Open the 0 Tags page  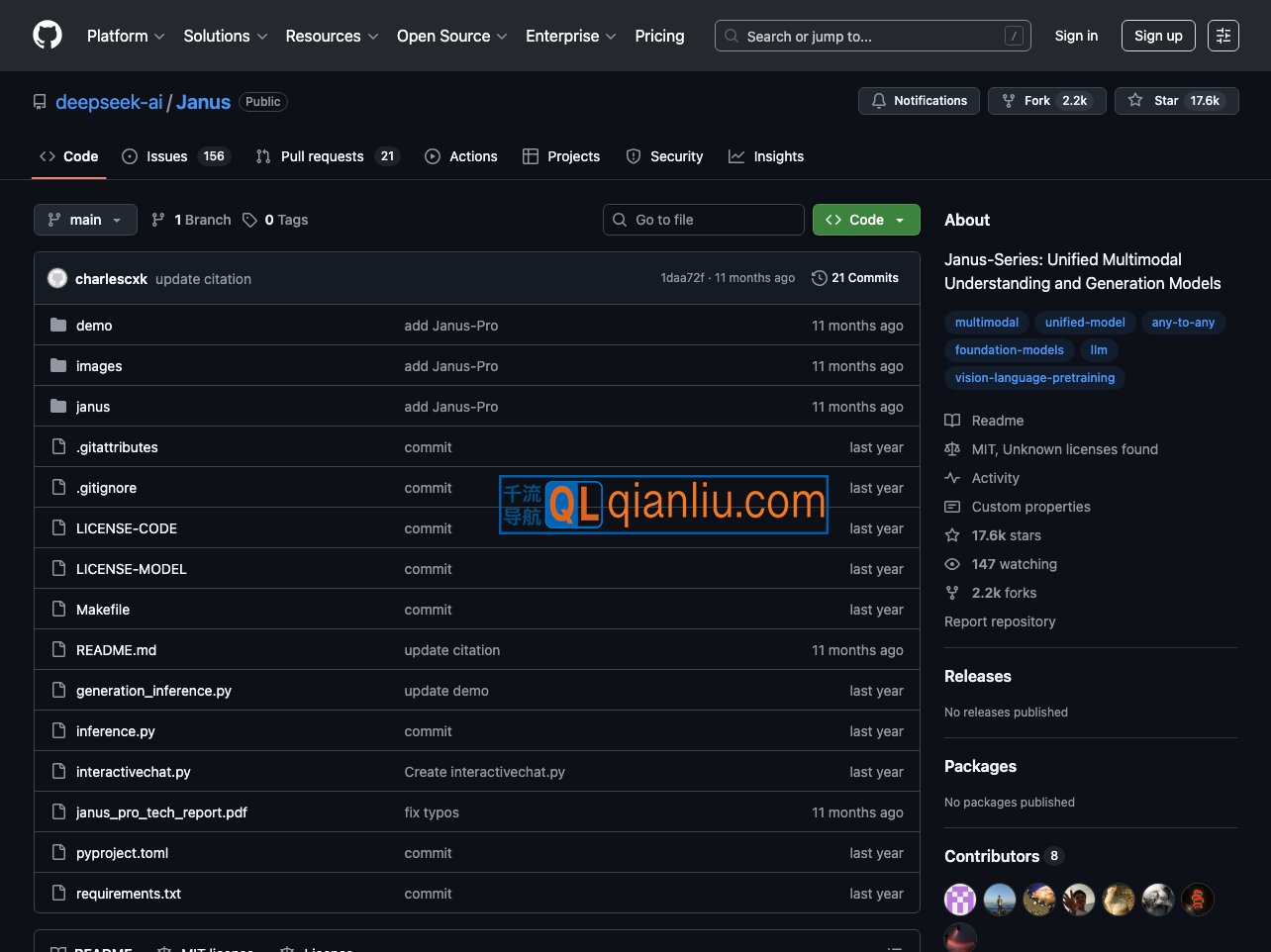click(x=276, y=220)
